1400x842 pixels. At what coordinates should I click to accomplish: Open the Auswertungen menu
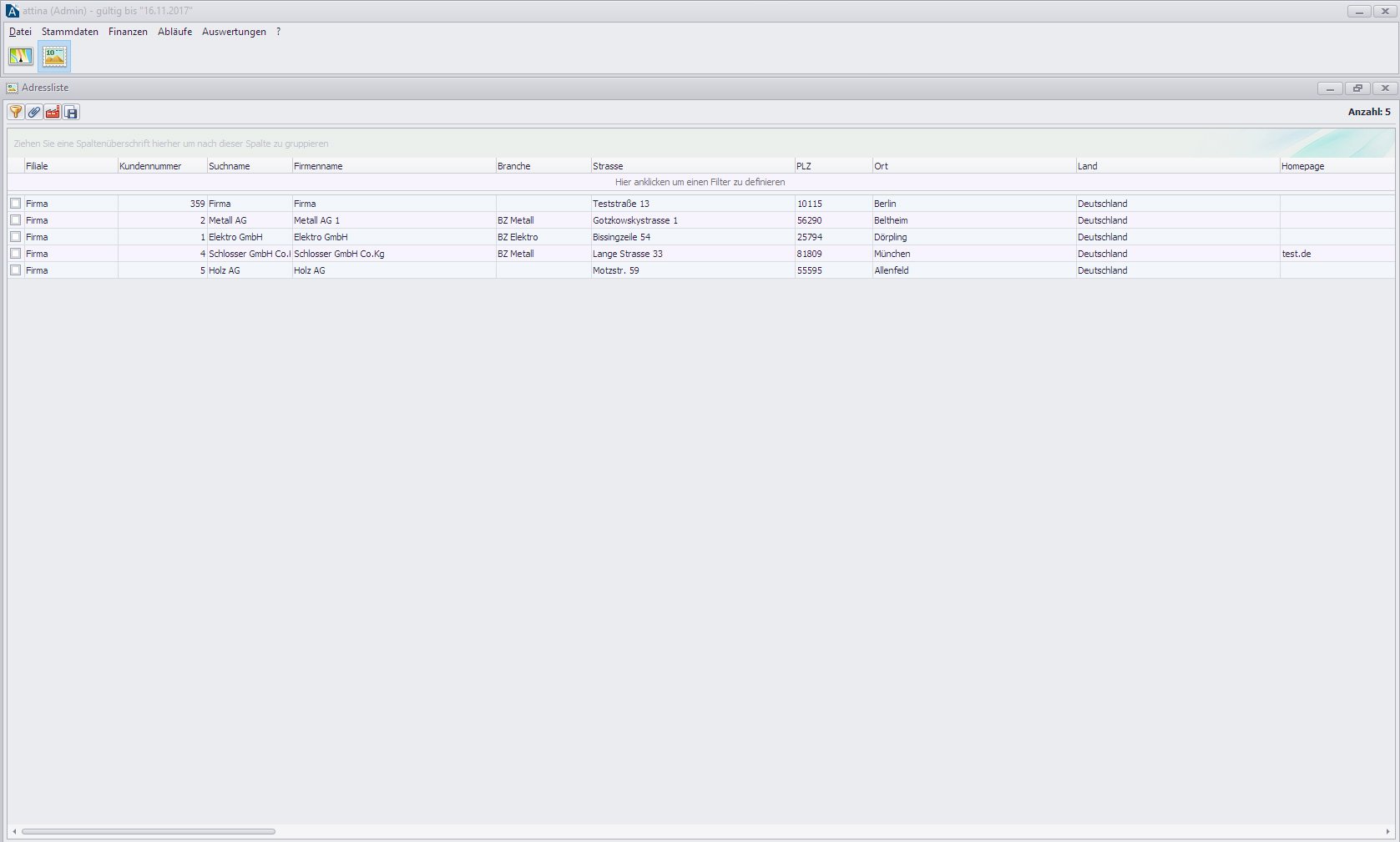coord(234,32)
